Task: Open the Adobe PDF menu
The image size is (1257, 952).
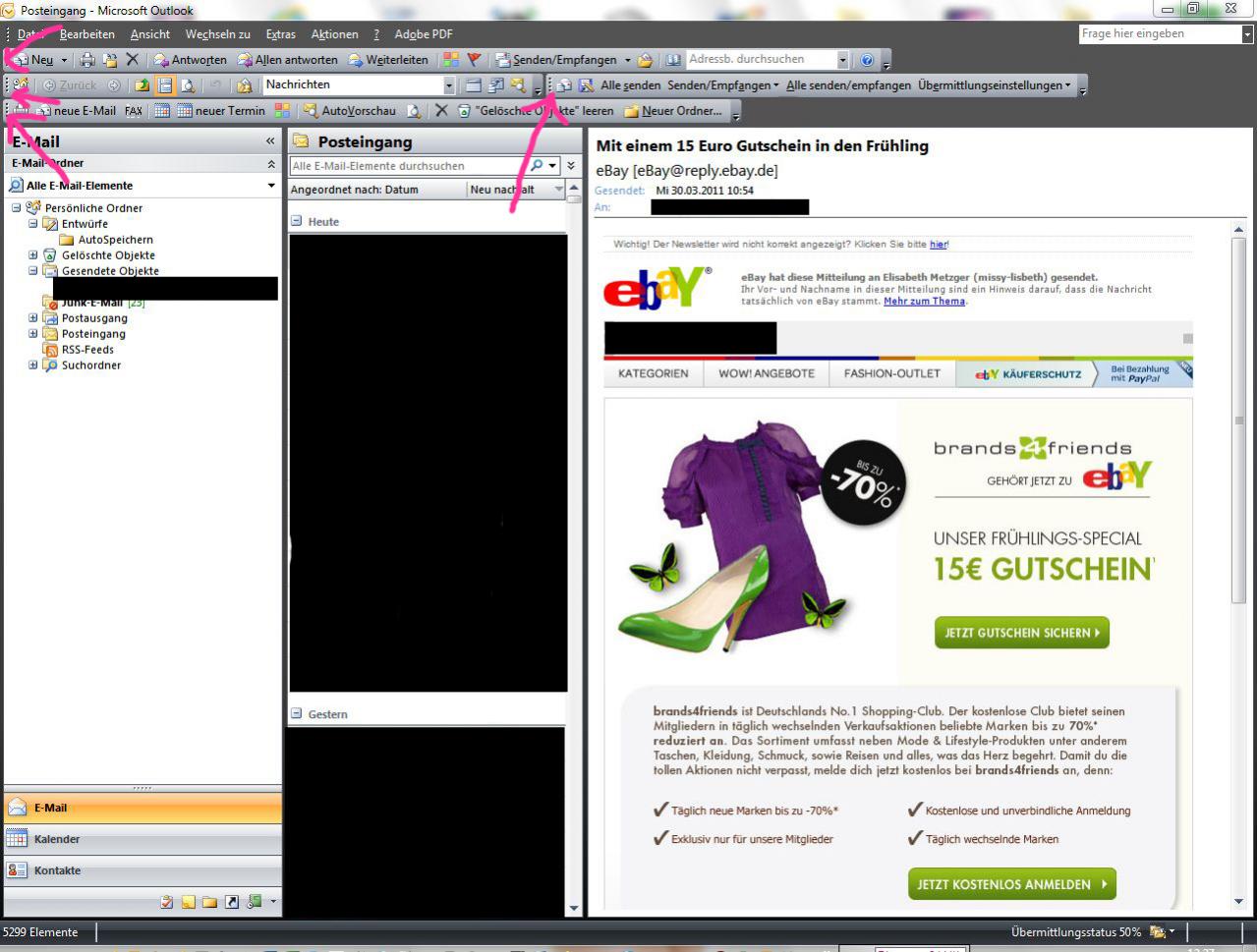Action: pos(424,34)
